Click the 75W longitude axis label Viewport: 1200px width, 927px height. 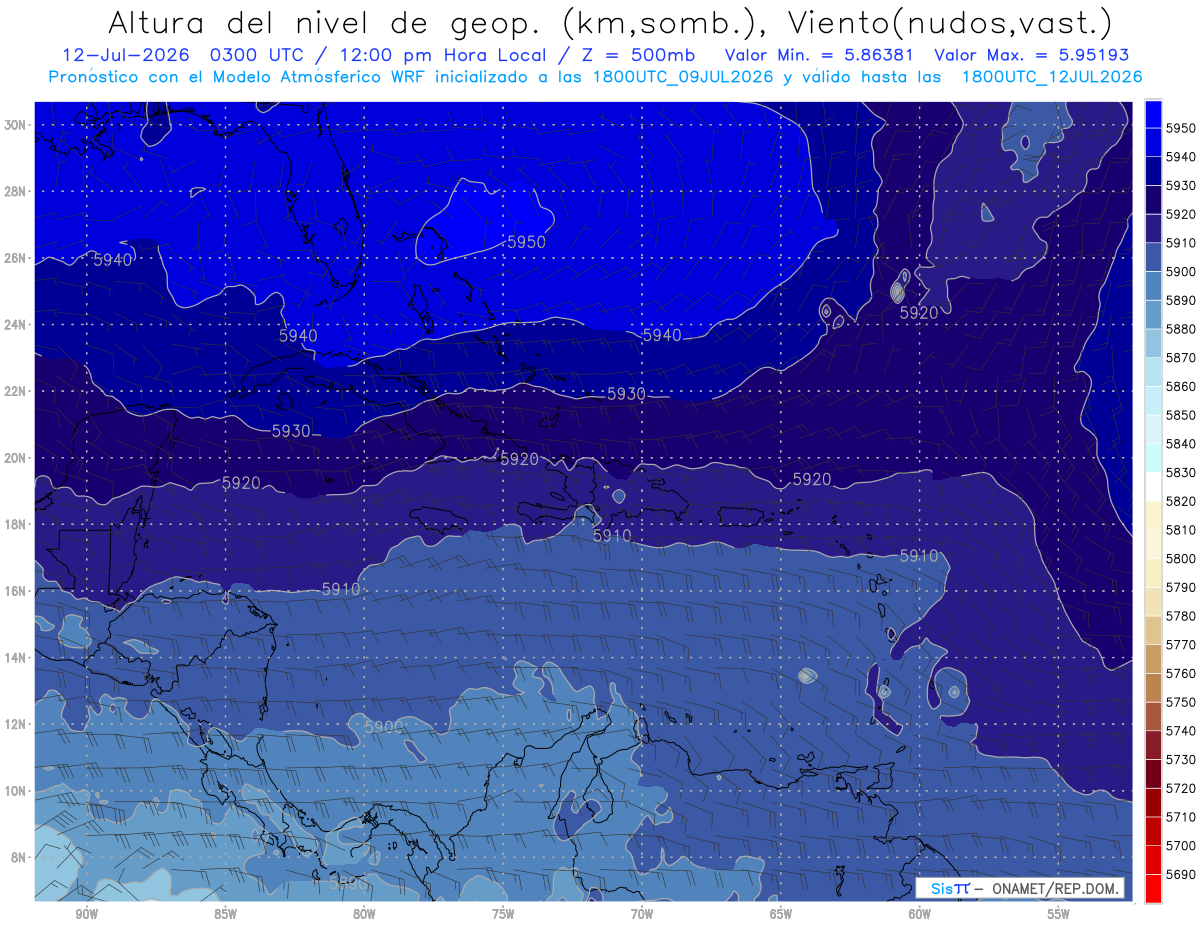click(503, 915)
